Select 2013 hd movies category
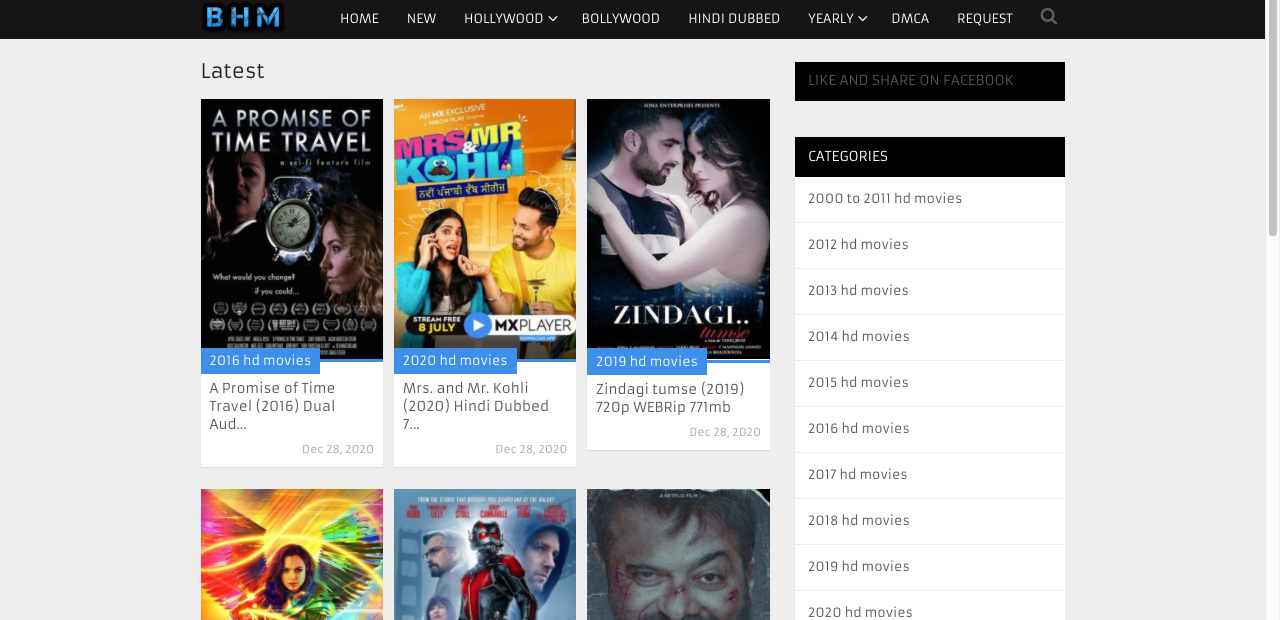 pyautogui.click(x=858, y=291)
